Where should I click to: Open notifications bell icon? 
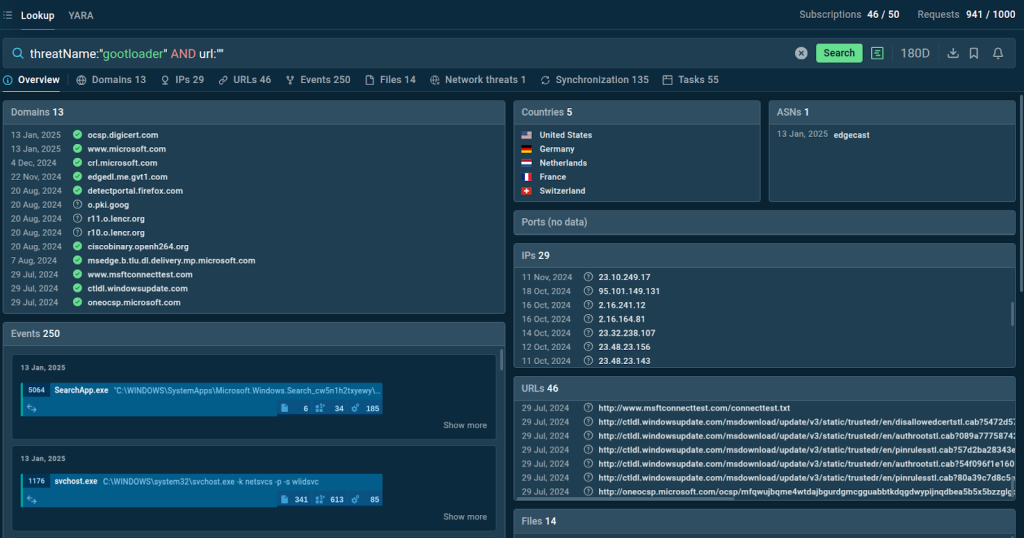[997, 53]
